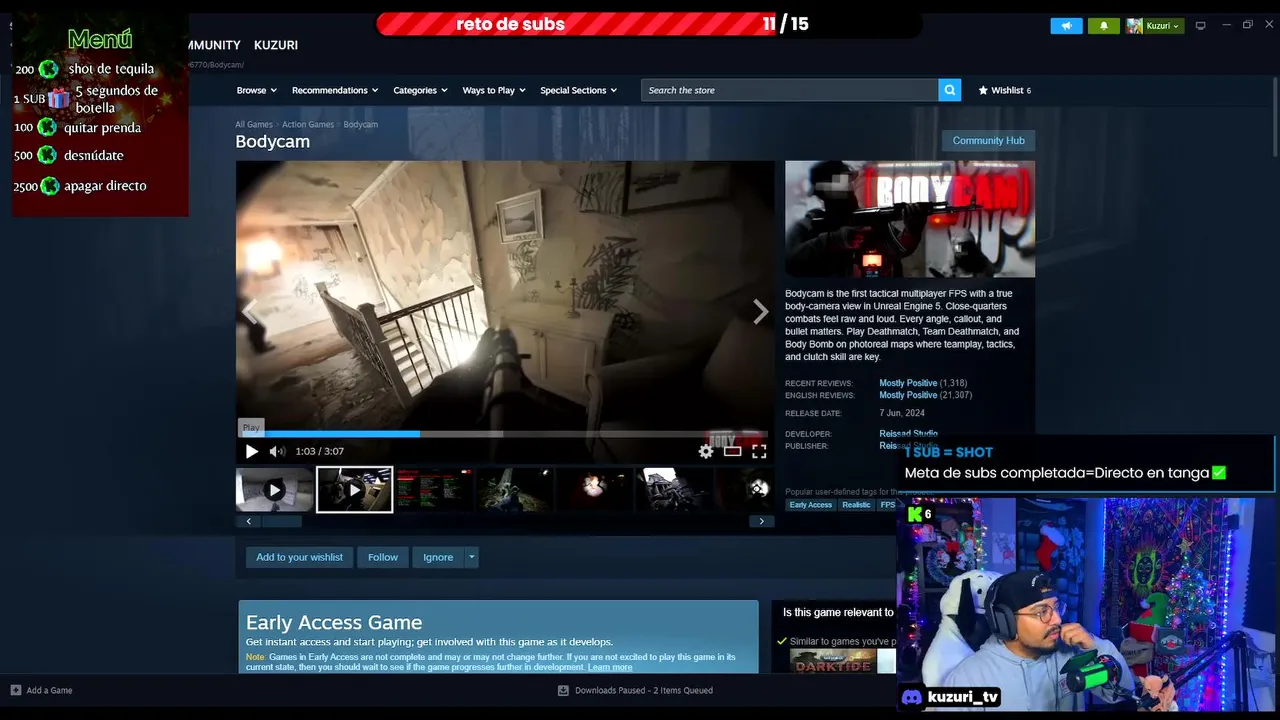Open the Downloads Paused status icon

pyautogui.click(x=563, y=690)
